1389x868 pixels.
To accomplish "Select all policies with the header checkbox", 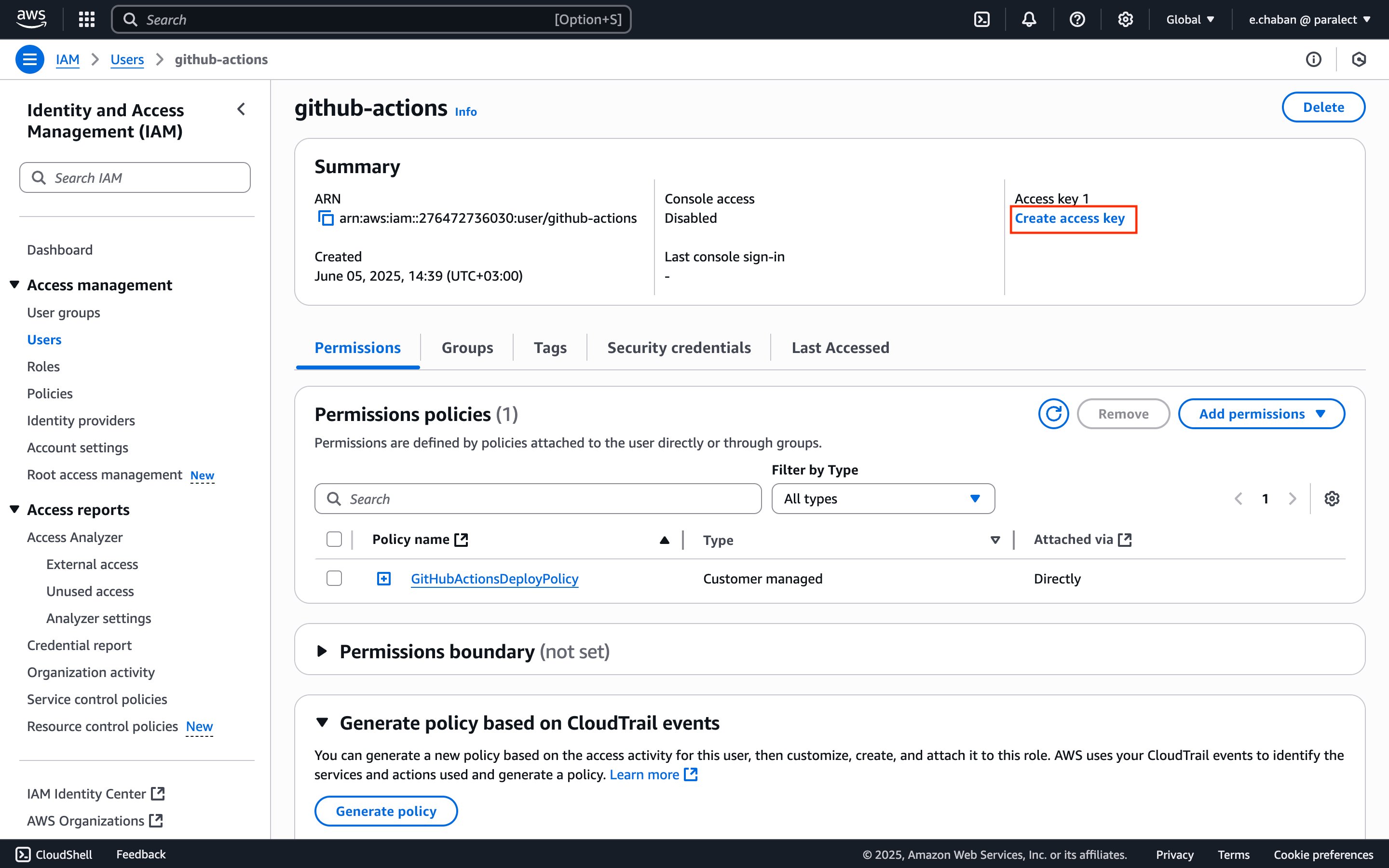I will 334,539.
